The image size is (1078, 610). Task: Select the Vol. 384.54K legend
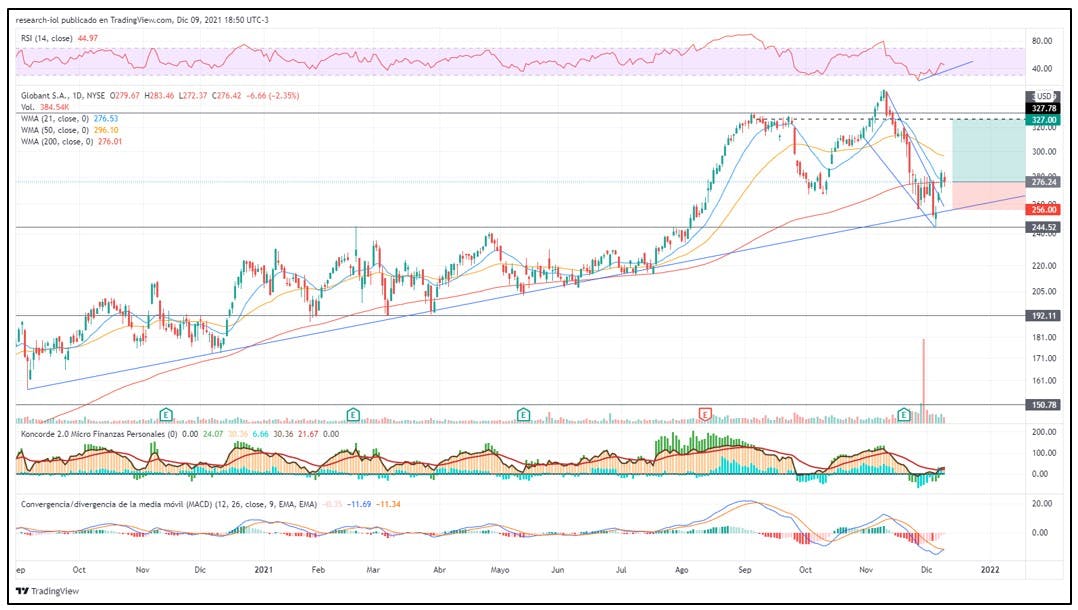[45, 107]
